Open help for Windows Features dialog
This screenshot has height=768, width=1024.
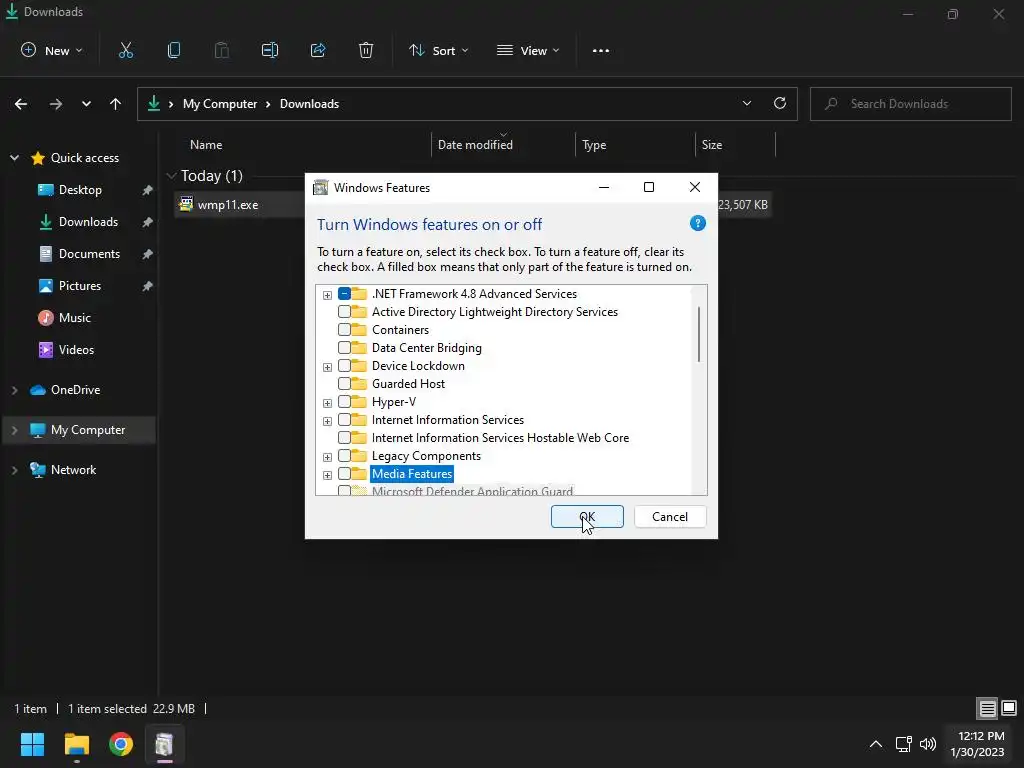697,223
